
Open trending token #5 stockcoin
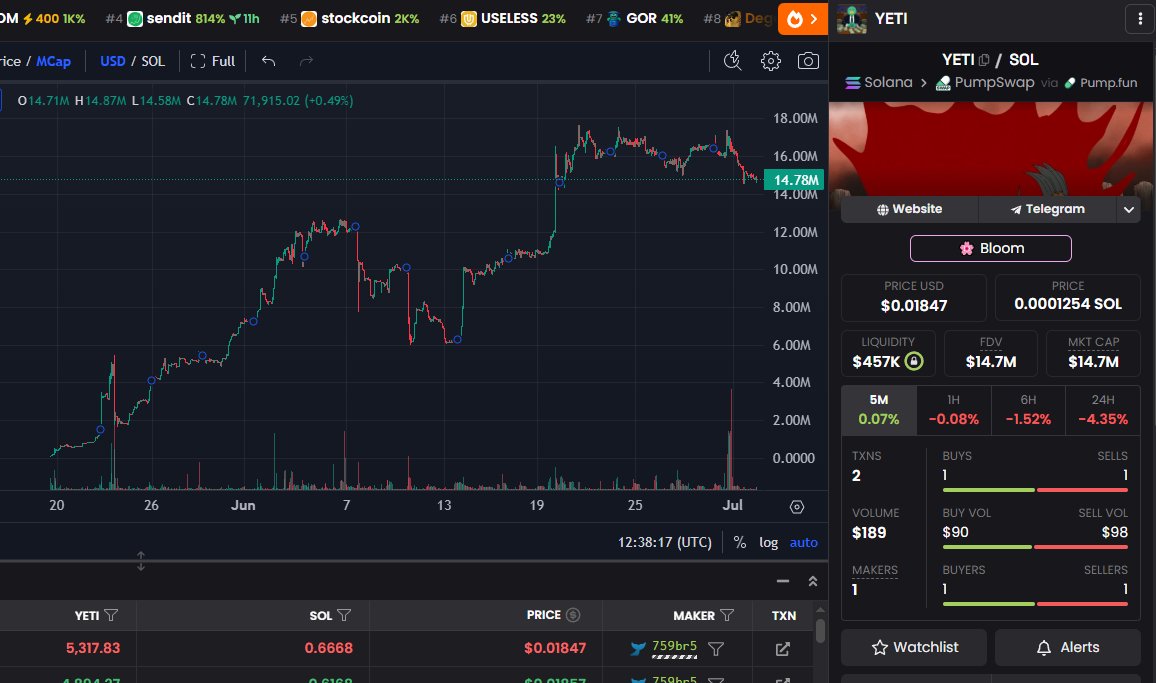(349, 18)
